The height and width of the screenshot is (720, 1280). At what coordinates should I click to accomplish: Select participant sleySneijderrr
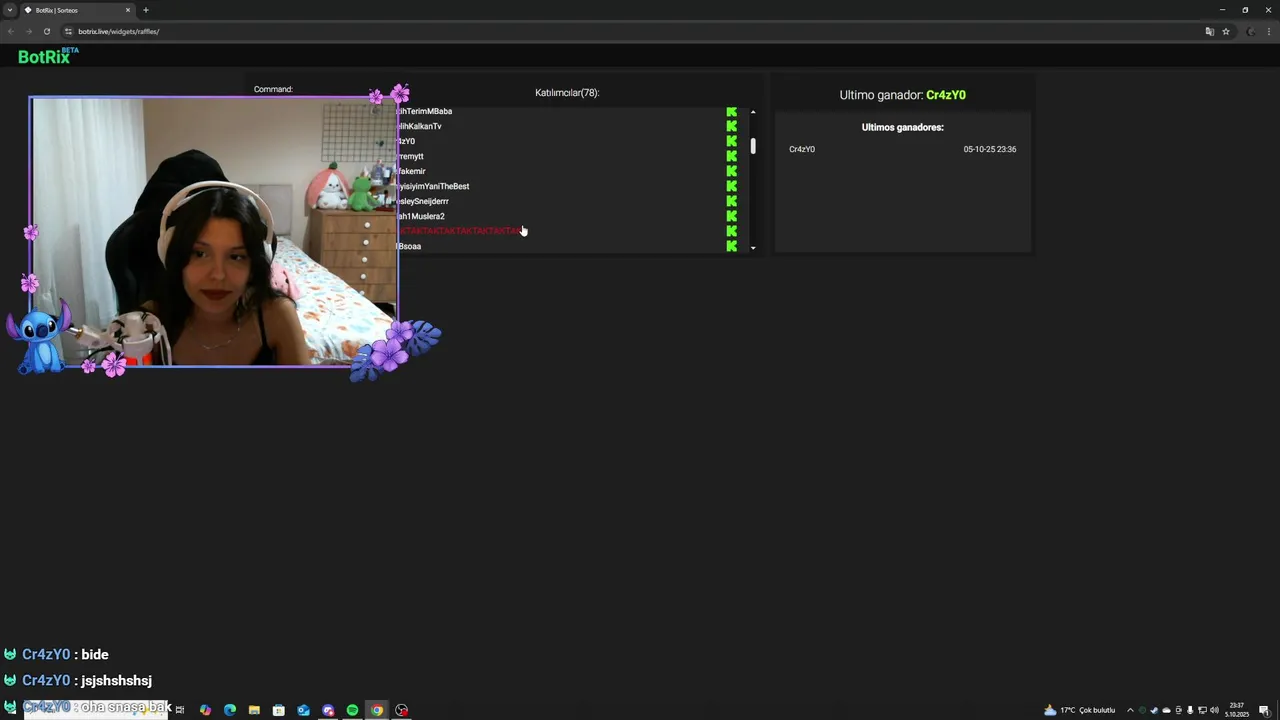(x=424, y=201)
